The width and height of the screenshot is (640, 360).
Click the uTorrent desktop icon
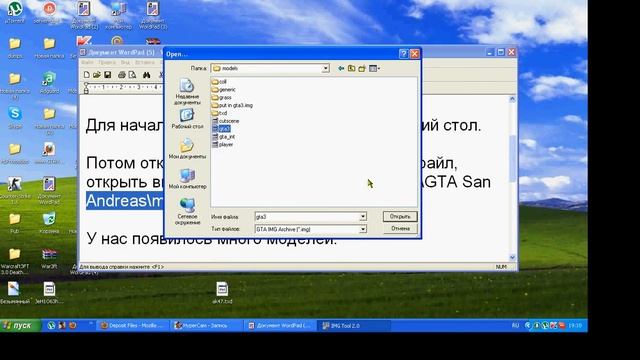[x=15, y=12]
